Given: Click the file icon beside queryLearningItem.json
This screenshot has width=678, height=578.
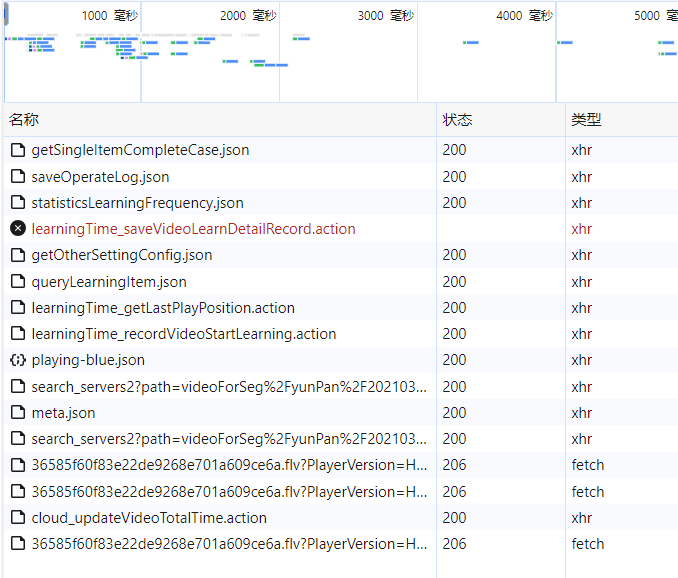Looking at the screenshot, I should tap(18, 282).
